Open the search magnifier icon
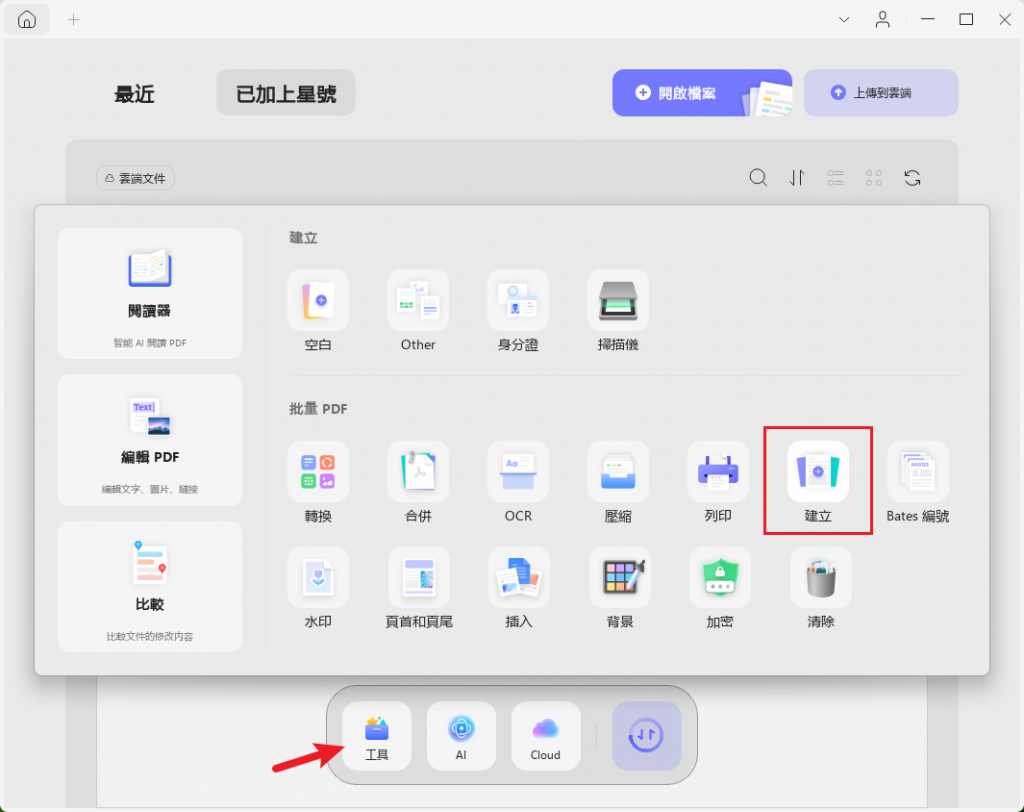 pos(758,178)
